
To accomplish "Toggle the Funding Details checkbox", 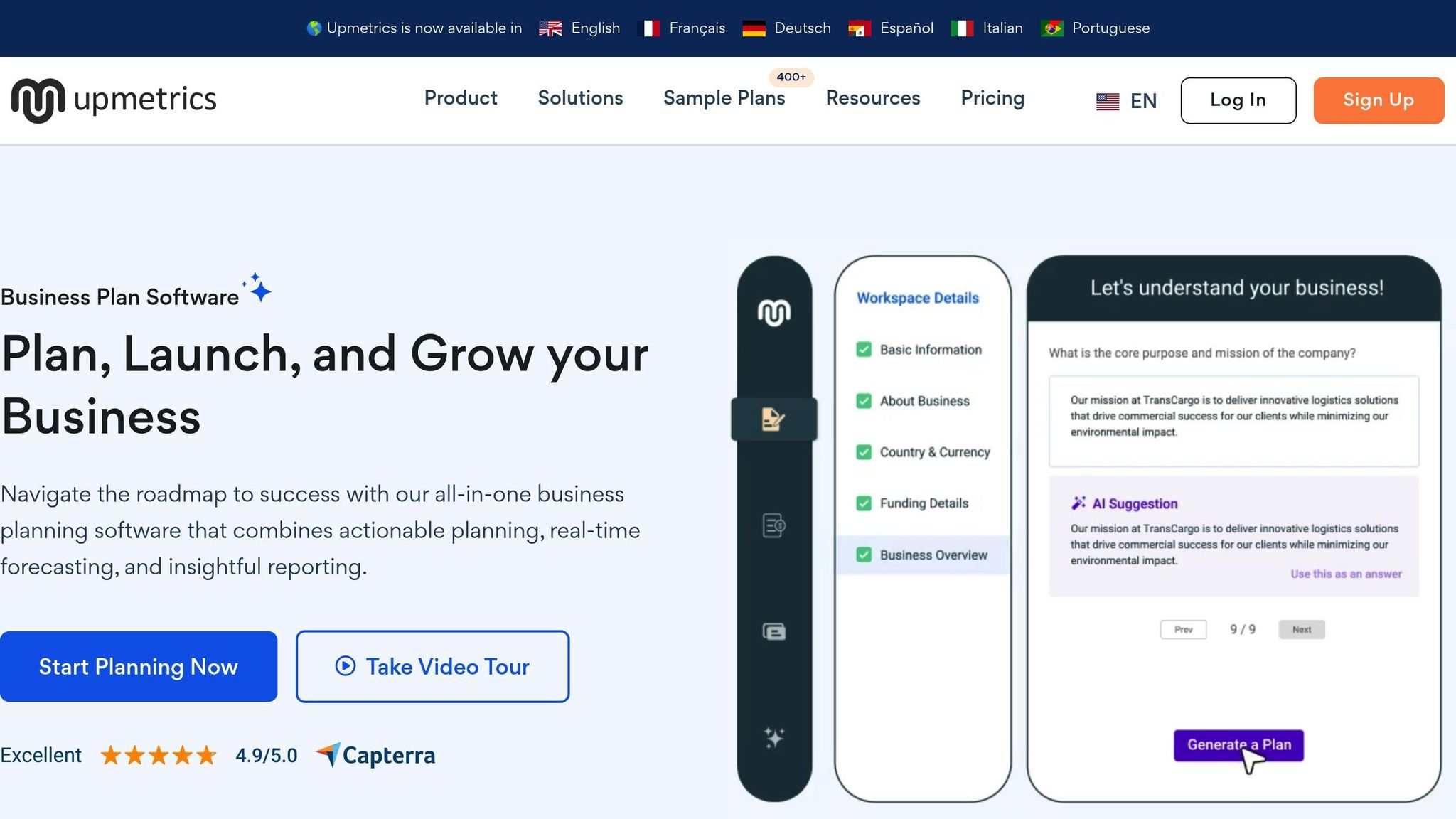I will point(864,503).
